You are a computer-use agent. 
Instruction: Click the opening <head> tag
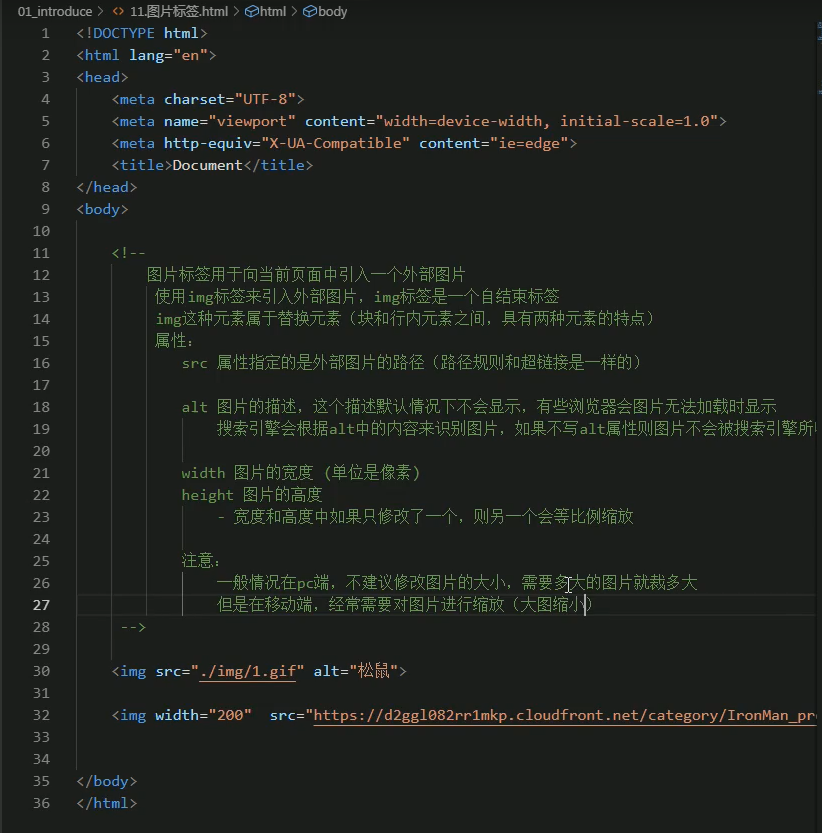(x=102, y=77)
